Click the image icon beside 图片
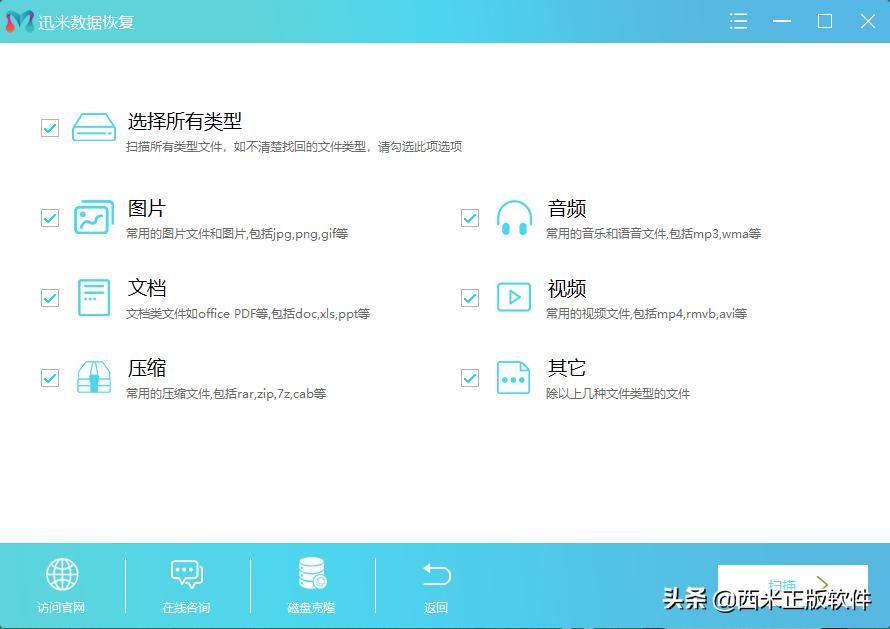 [x=93, y=217]
